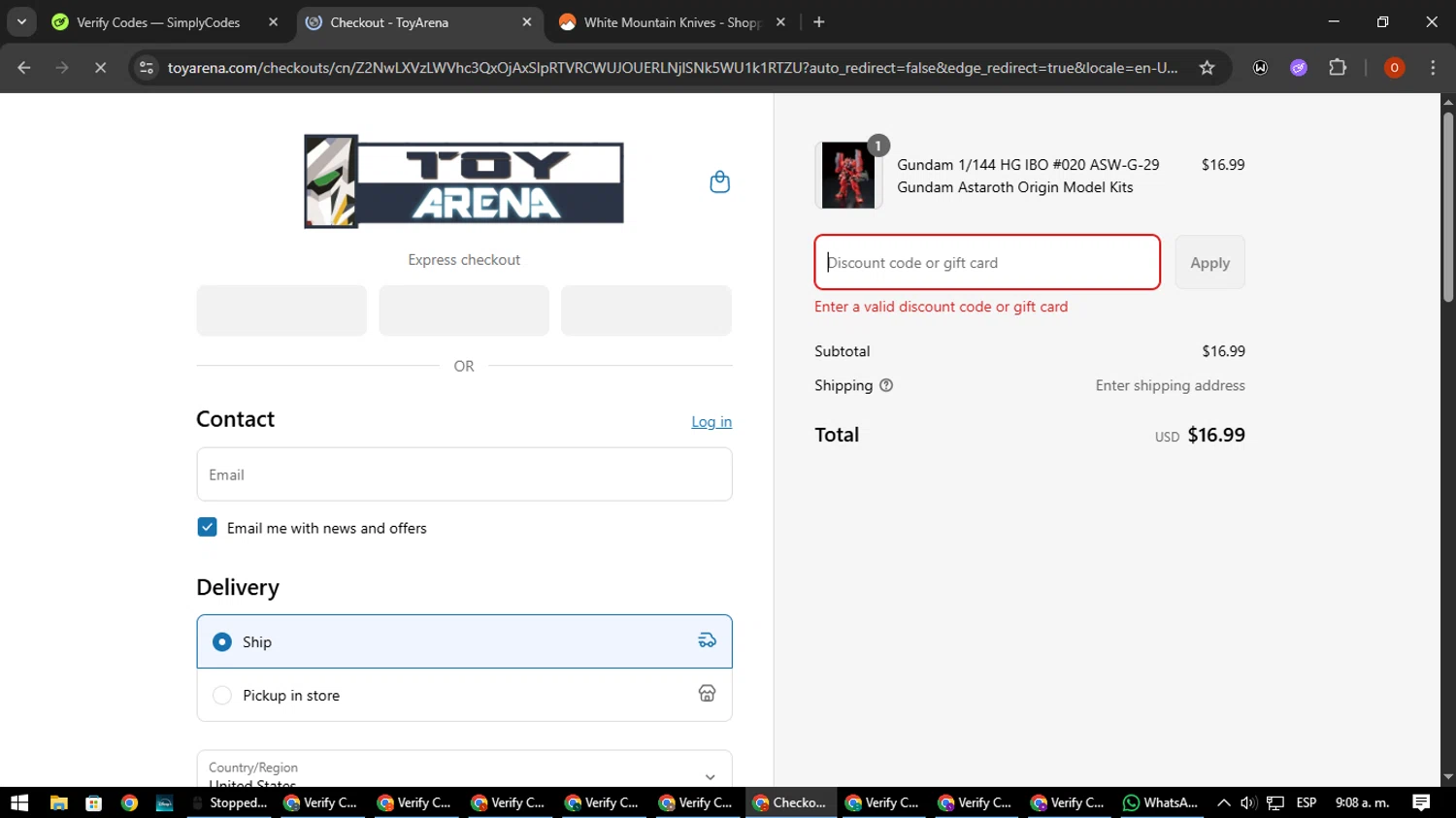Screen dimensions: 1456x818
Task: Click the browser forward arrow
Action: point(62,68)
